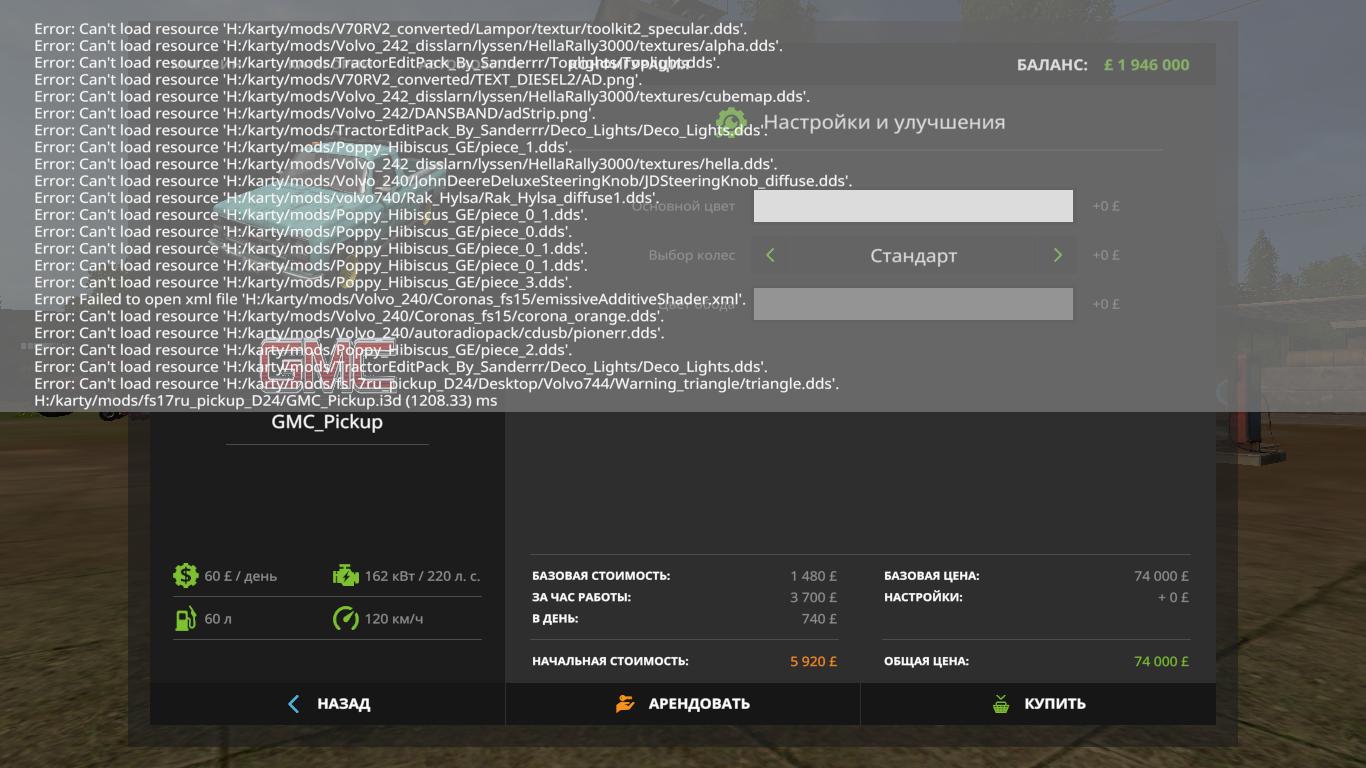The height and width of the screenshot is (768, 1366).
Task: Click the ОБЩАЯ ЦЕНА total 74 000 £
Action: point(1161,661)
